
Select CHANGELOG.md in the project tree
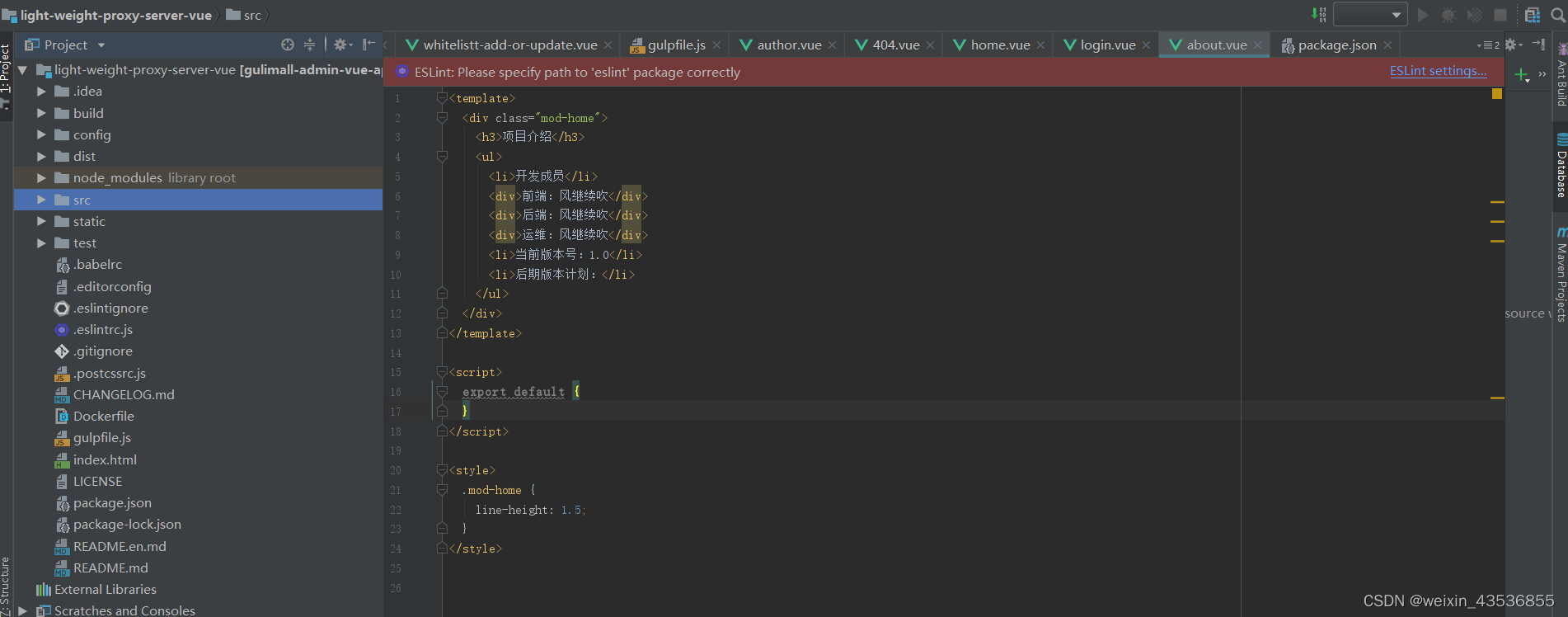click(124, 394)
